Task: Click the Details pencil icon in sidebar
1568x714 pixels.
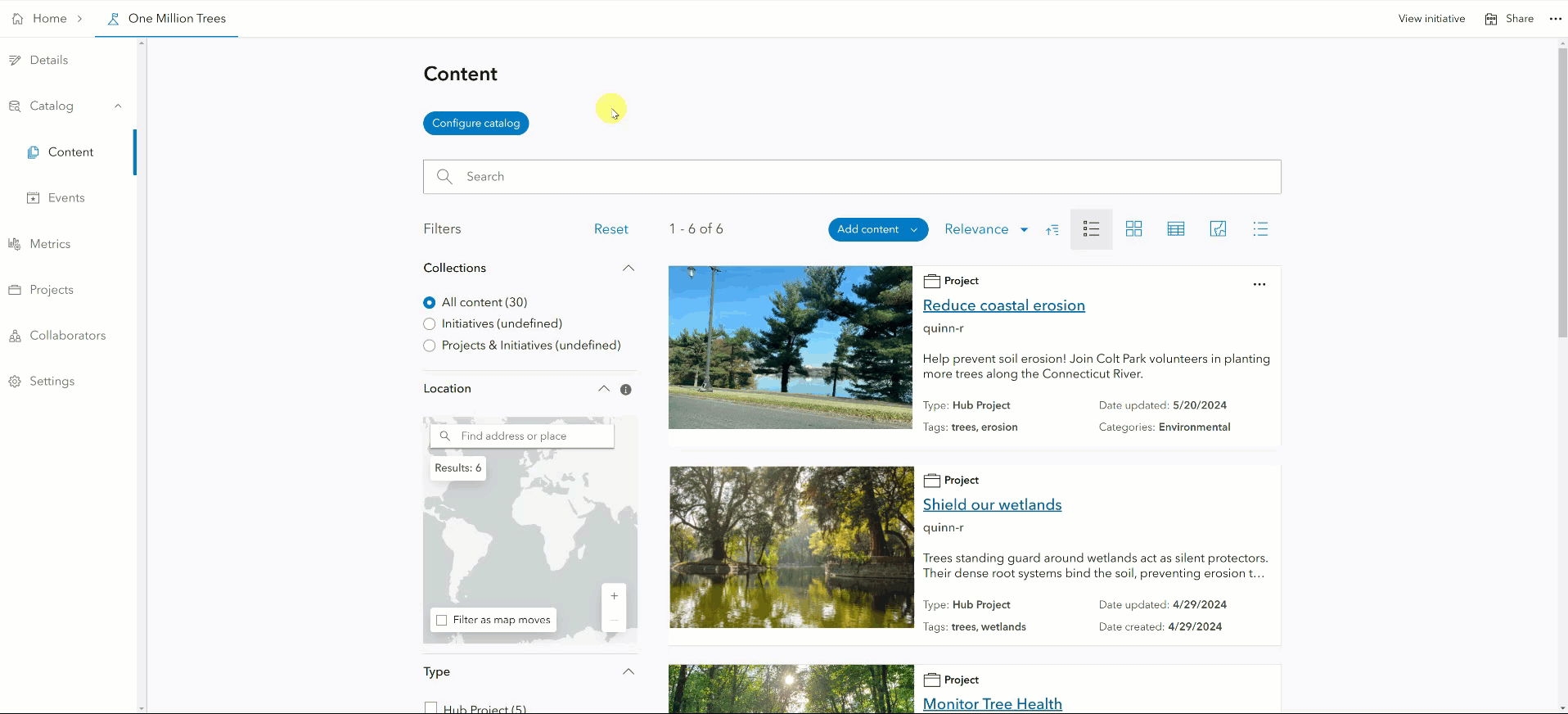Action: (15, 60)
